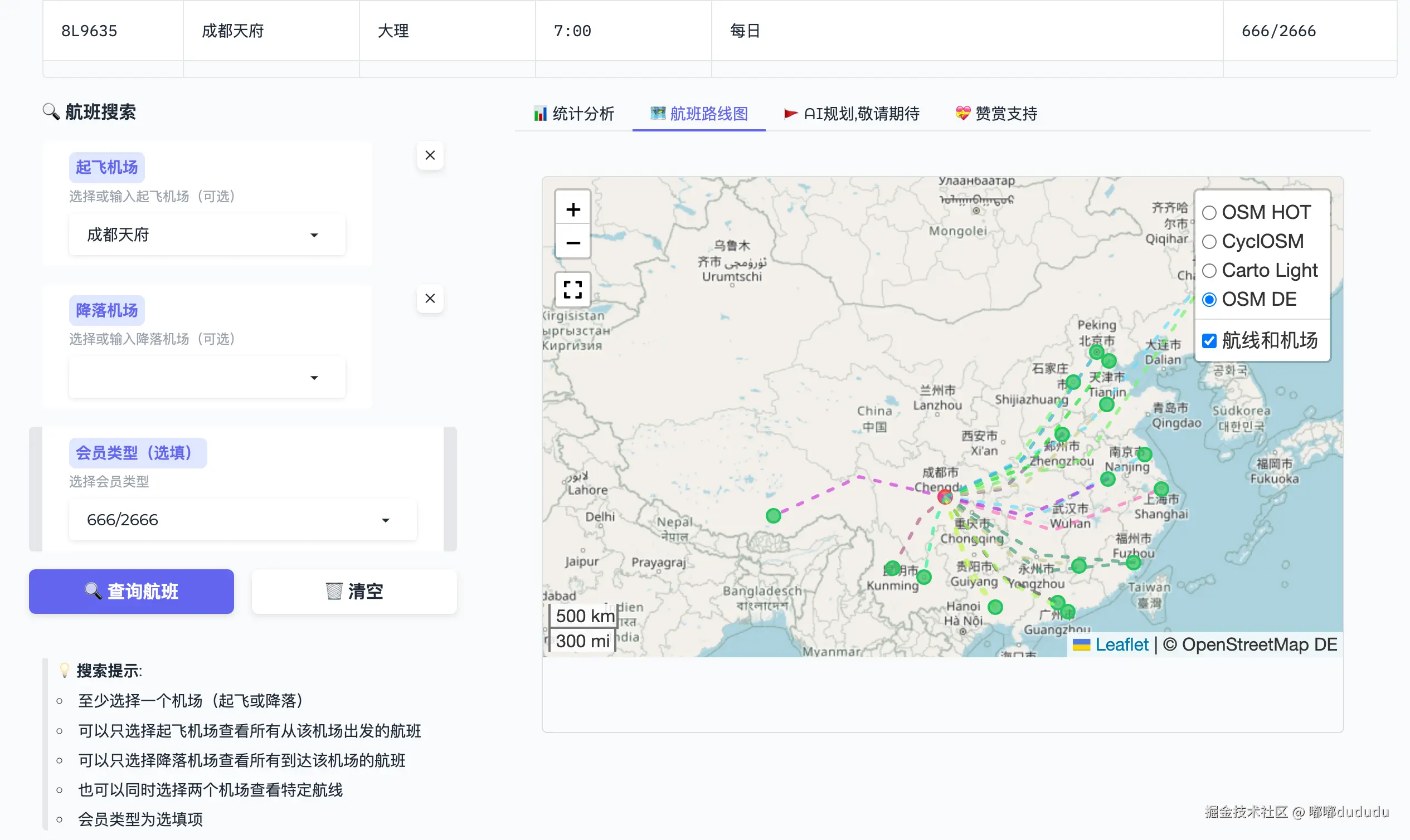Expand the 会员类型 666/2666 dropdown

point(242,520)
